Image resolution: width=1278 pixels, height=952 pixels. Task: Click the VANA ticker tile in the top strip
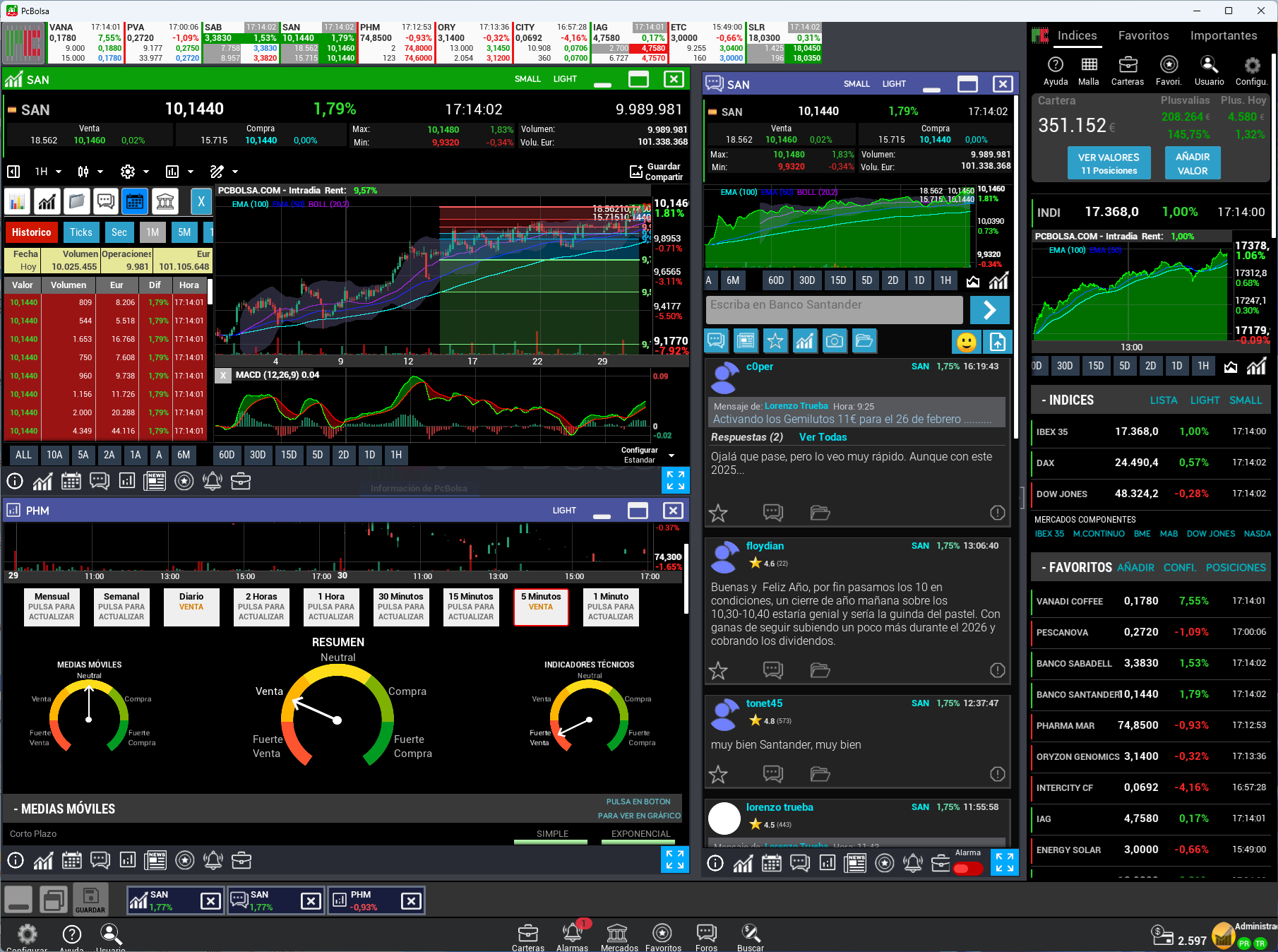click(x=85, y=42)
